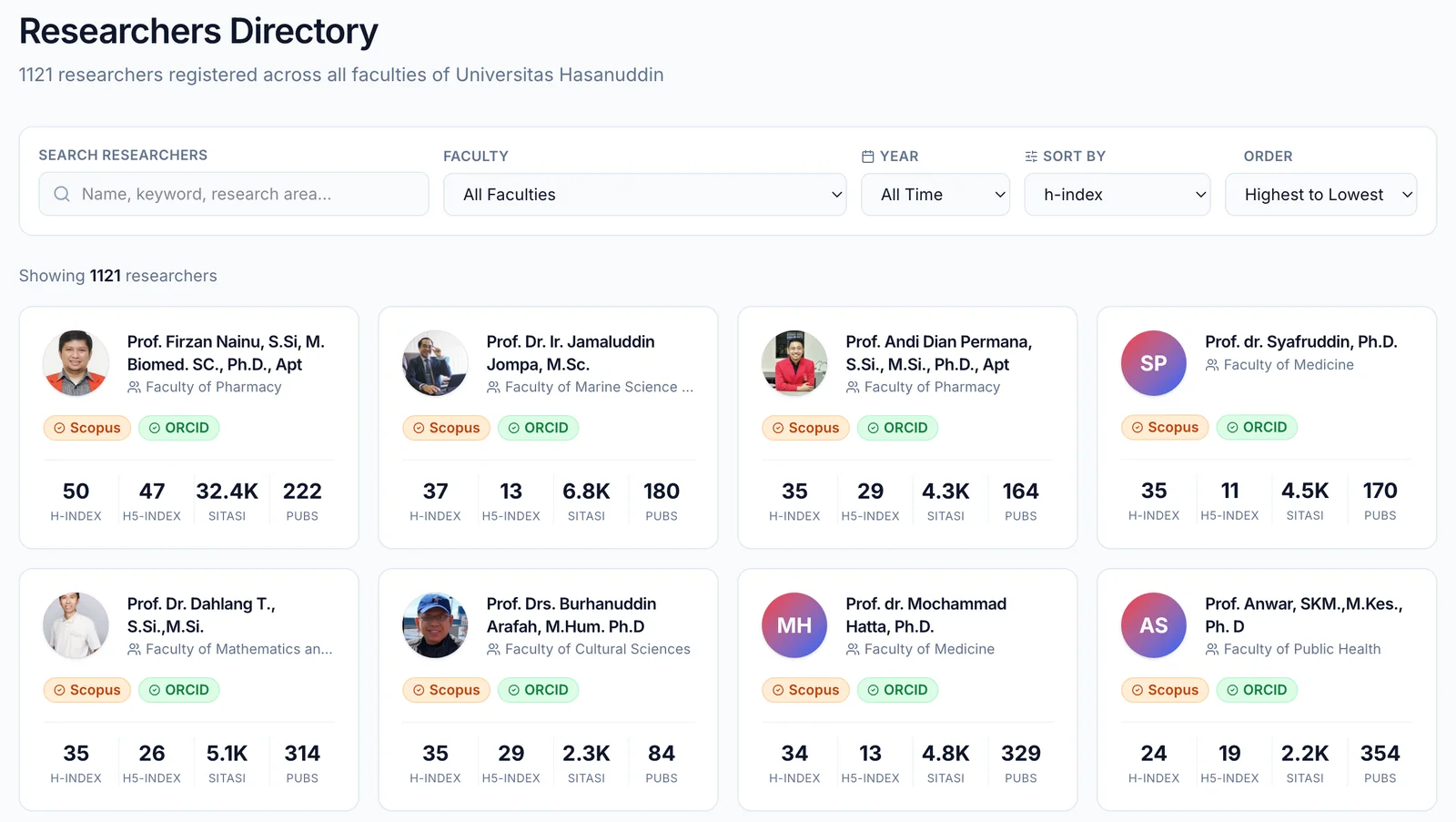Click the 32.4K SITASI value
The height and width of the screenshot is (822, 1456).
pos(227,492)
